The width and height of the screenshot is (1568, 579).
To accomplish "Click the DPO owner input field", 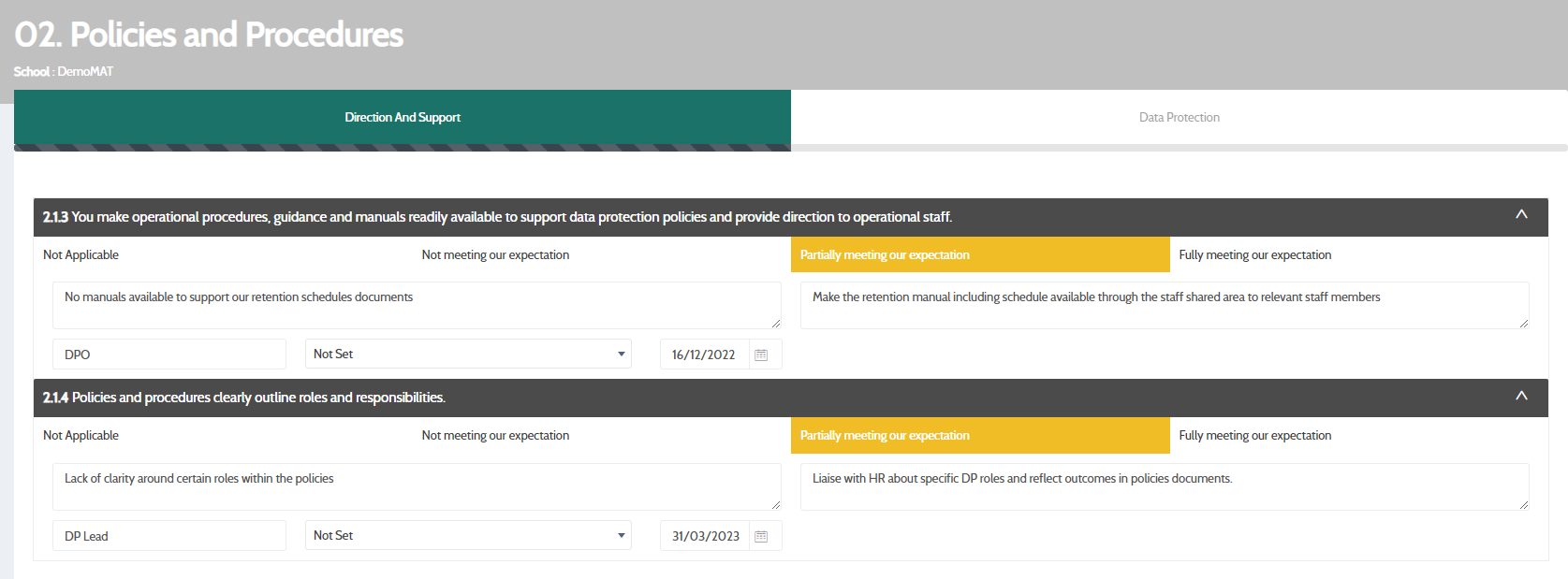I will [169, 355].
